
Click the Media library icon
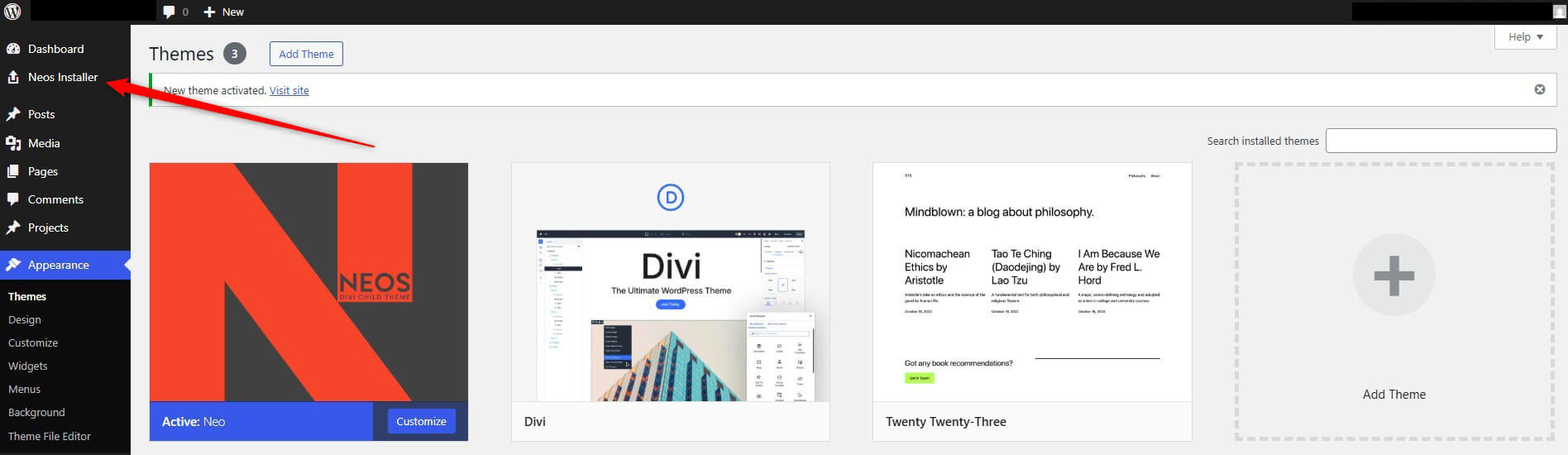pos(13,143)
